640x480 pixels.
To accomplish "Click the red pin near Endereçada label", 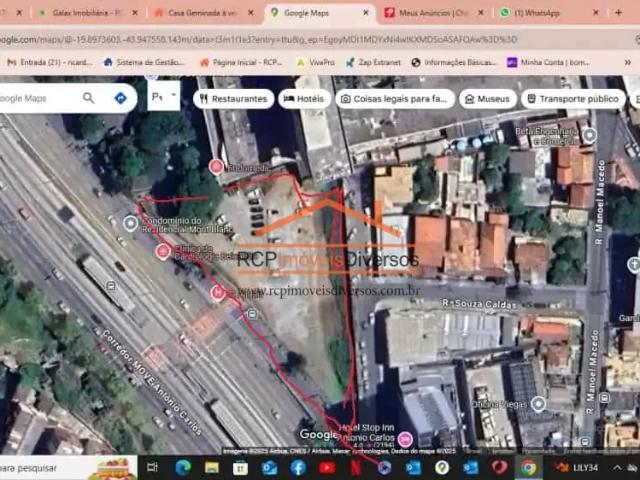I will point(216,167).
